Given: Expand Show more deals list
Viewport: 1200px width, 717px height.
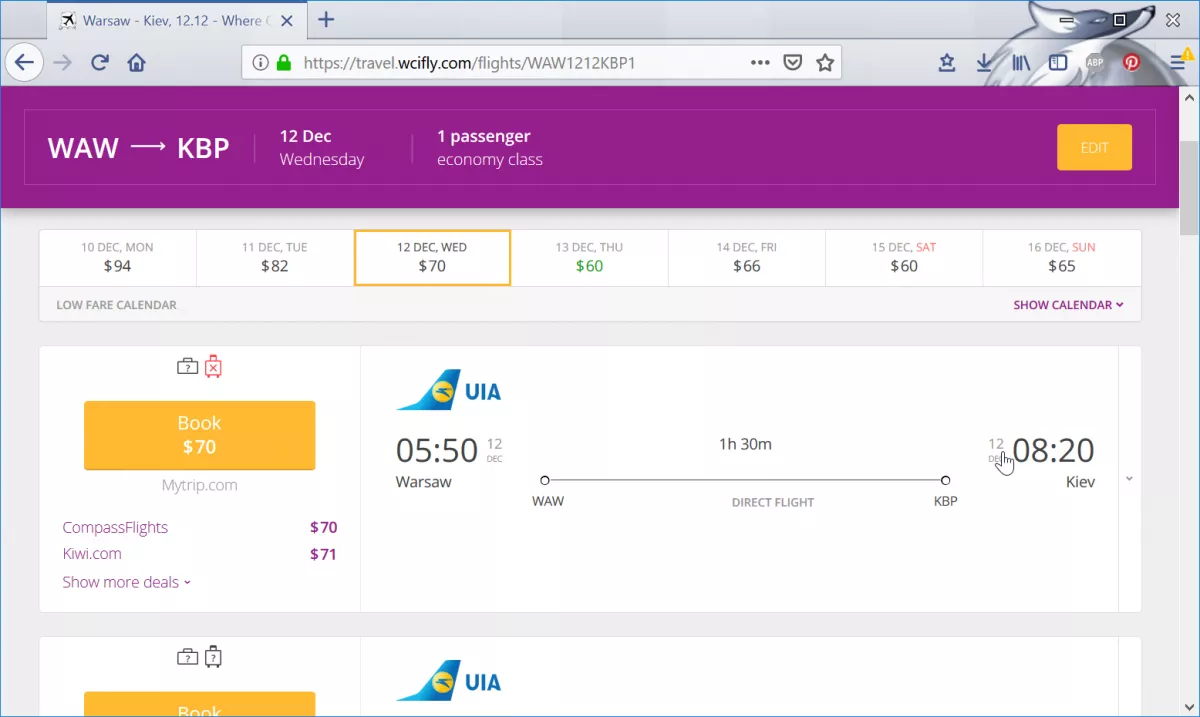Looking at the screenshot, I should [126, 582].
